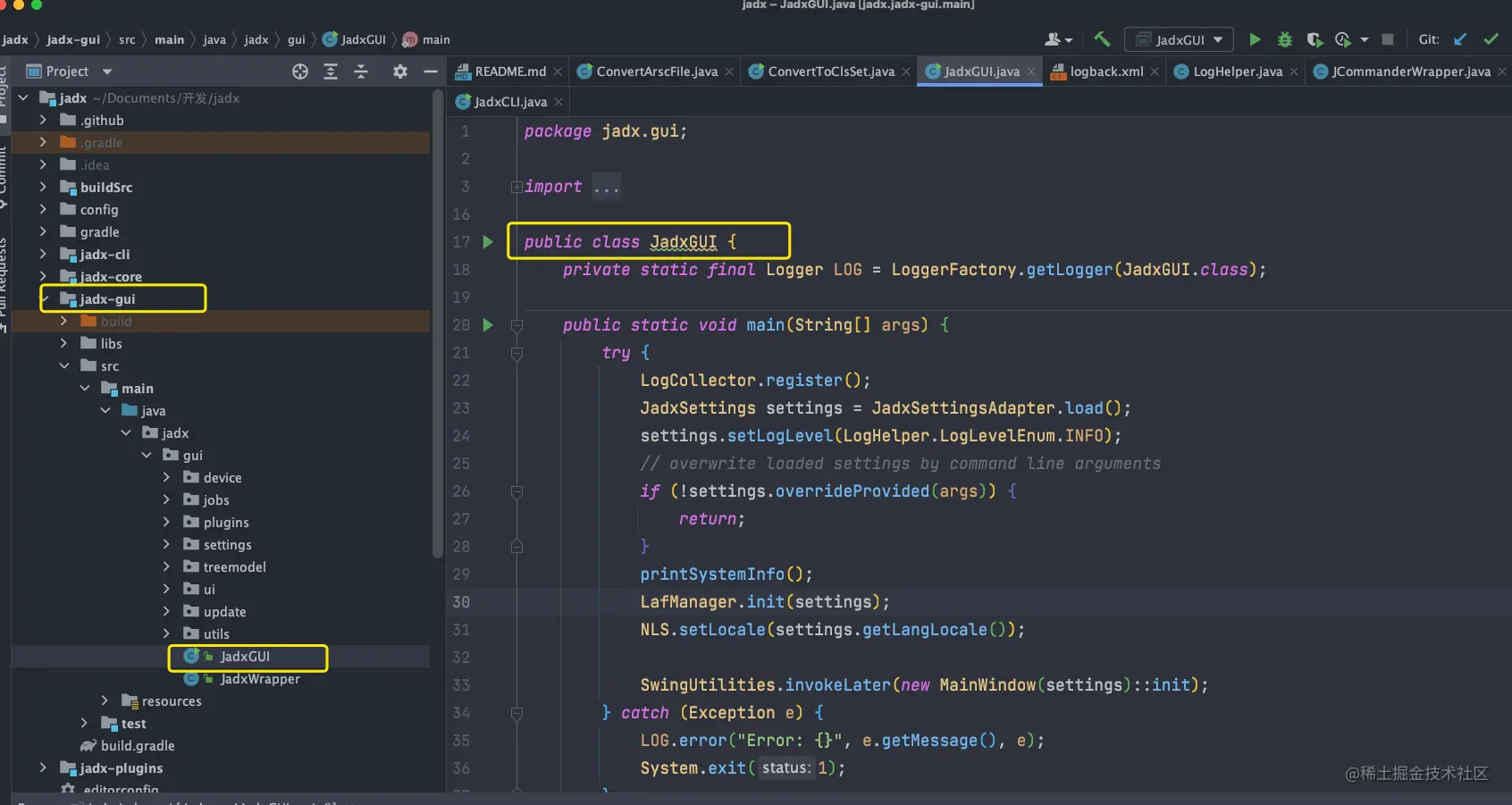Select build.gradle file in tree
The width and height of the screenshot is (1512, 805).
click(138, 745)
